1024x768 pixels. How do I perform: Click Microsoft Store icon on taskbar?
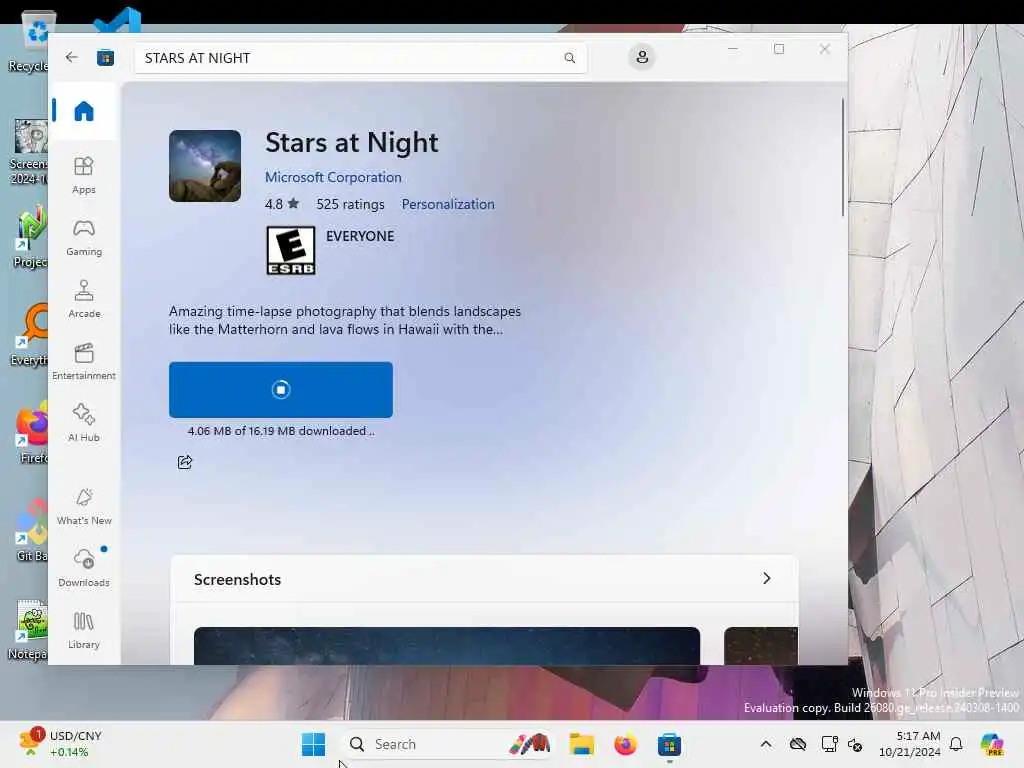coord(669,744)
